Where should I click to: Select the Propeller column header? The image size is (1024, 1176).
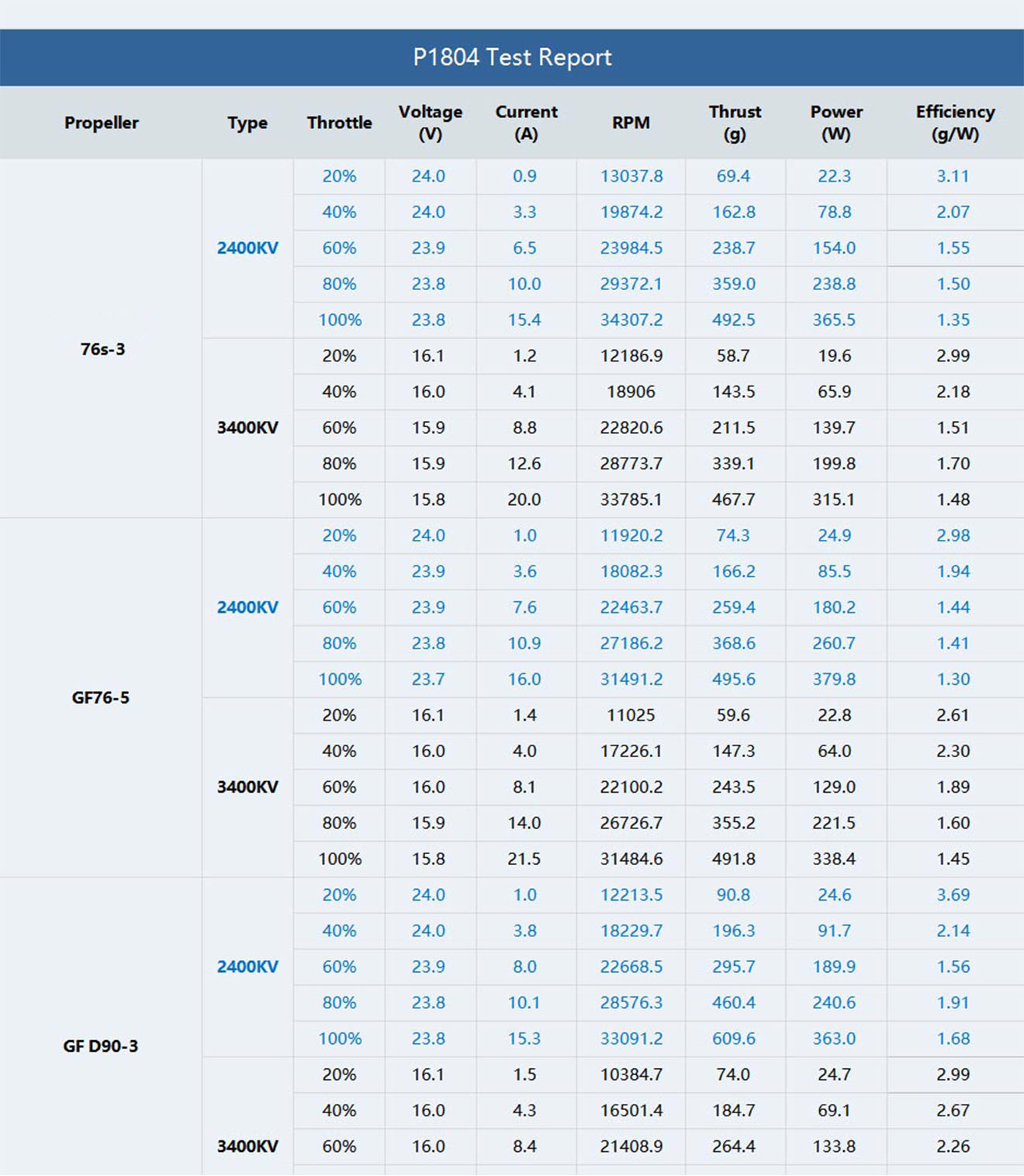[x=101, y=123]
